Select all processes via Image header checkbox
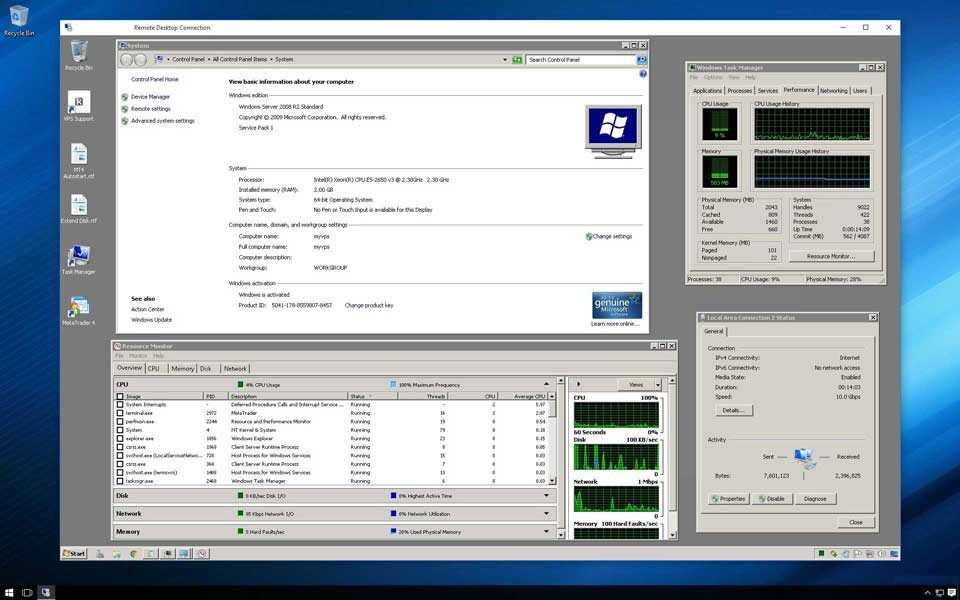The height and width of the screenshot is (600, 960). click(x=120, y=396)
